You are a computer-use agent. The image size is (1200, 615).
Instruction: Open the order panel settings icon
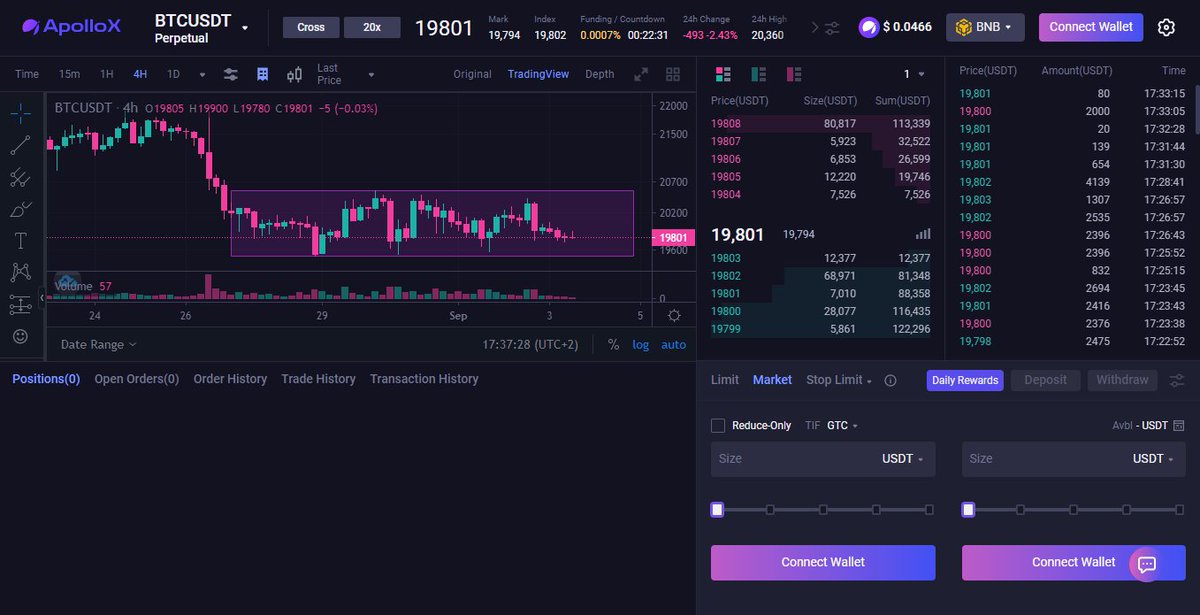(x=1177, y=380)
